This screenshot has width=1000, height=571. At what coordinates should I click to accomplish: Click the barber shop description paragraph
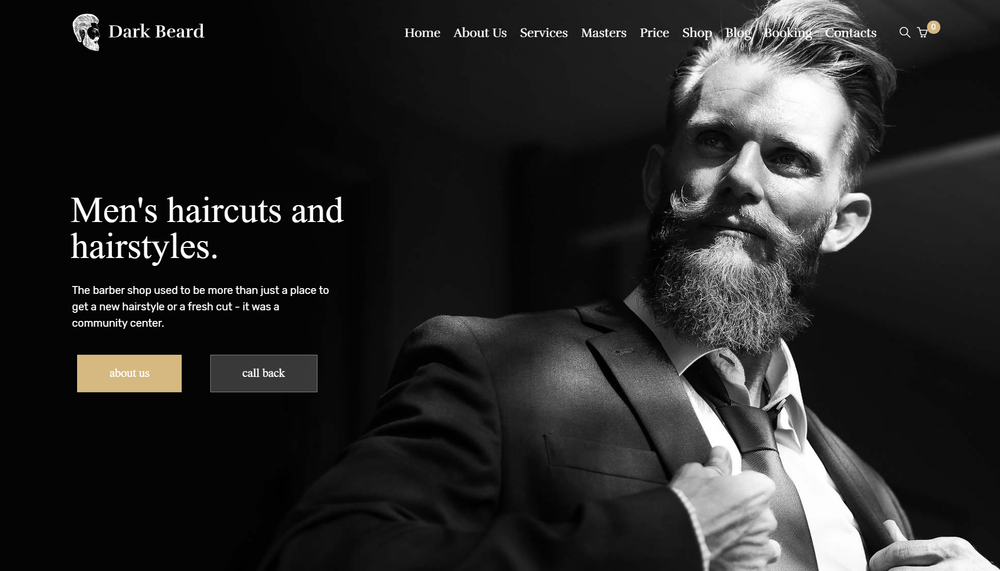point(200,306)
